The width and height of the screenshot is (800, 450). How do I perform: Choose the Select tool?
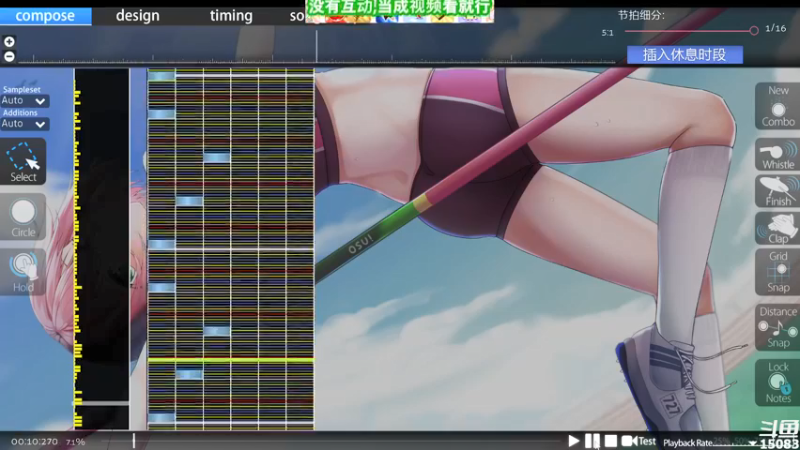pos(23,162)
